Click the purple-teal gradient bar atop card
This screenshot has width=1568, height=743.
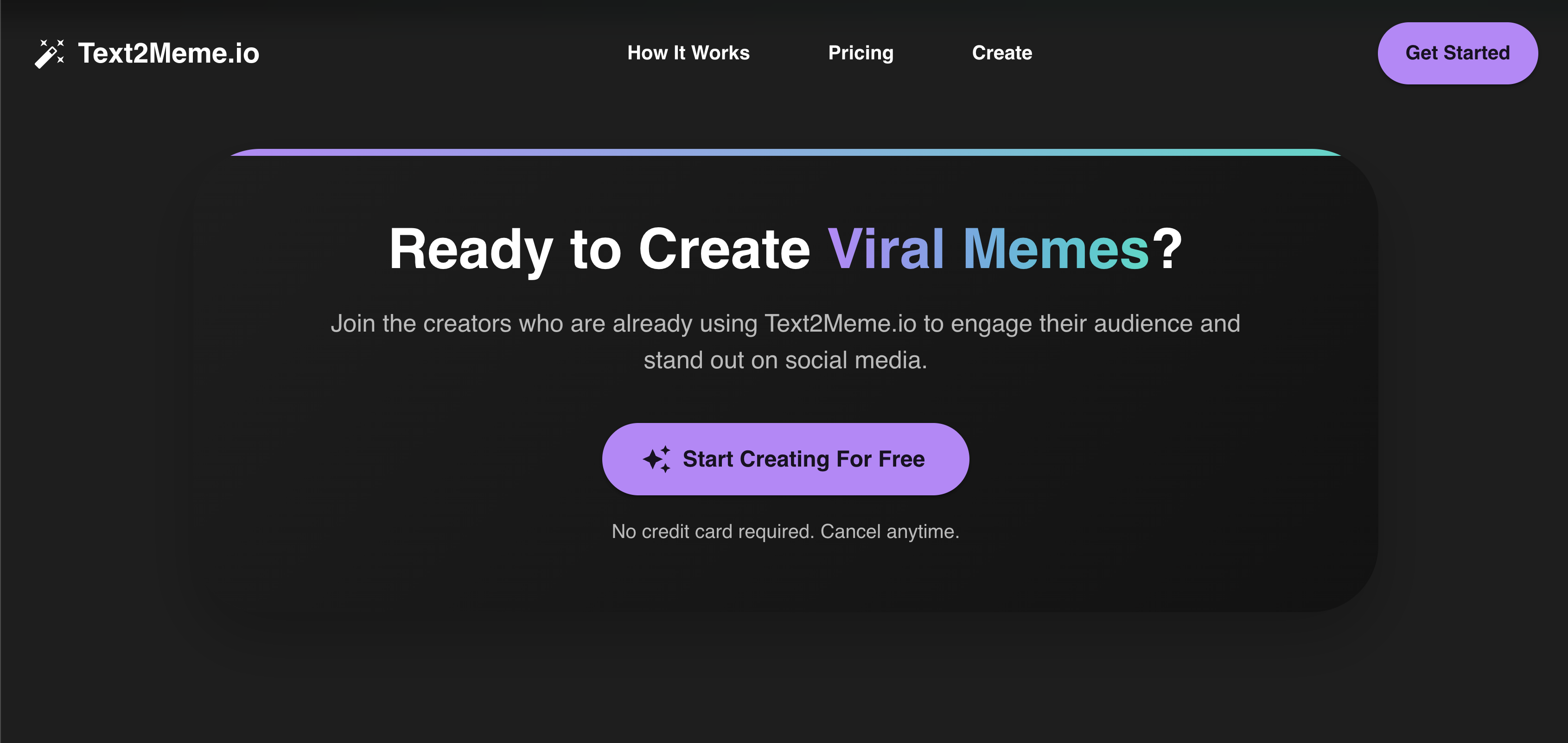click(785, 152)
